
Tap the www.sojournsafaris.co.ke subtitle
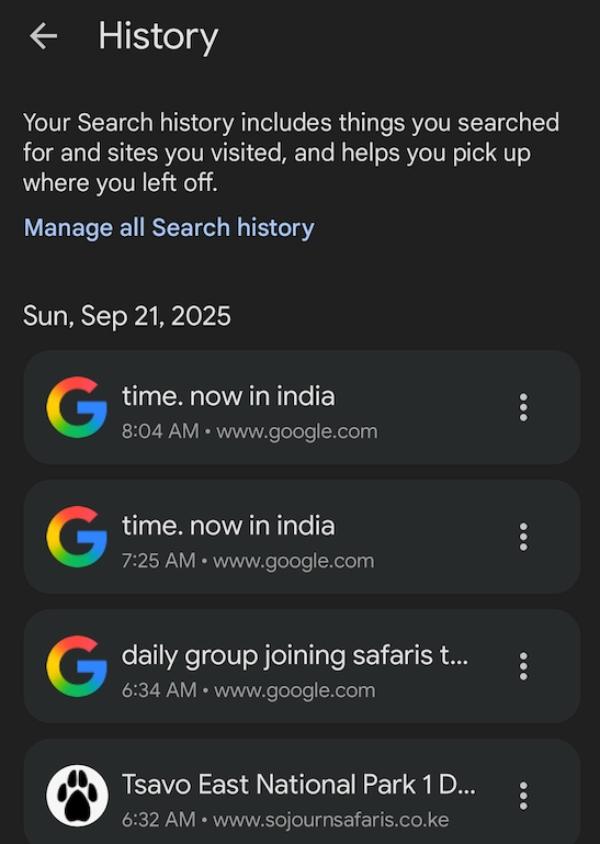(285, 820)
